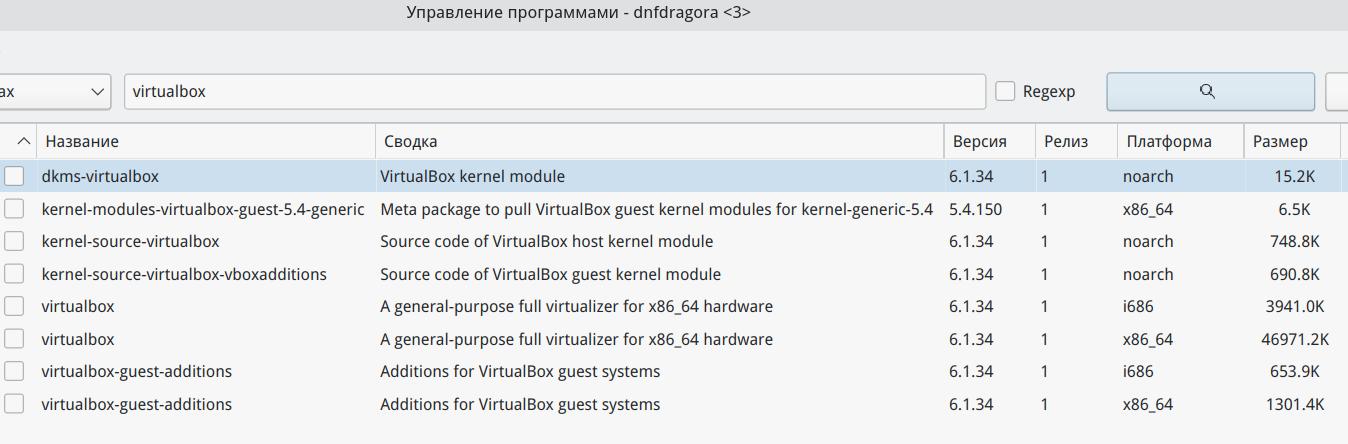1348x444 pixels.
Task: Focus the virtualbox search text field
Action: pyautogui.click(x=555, y=91)
